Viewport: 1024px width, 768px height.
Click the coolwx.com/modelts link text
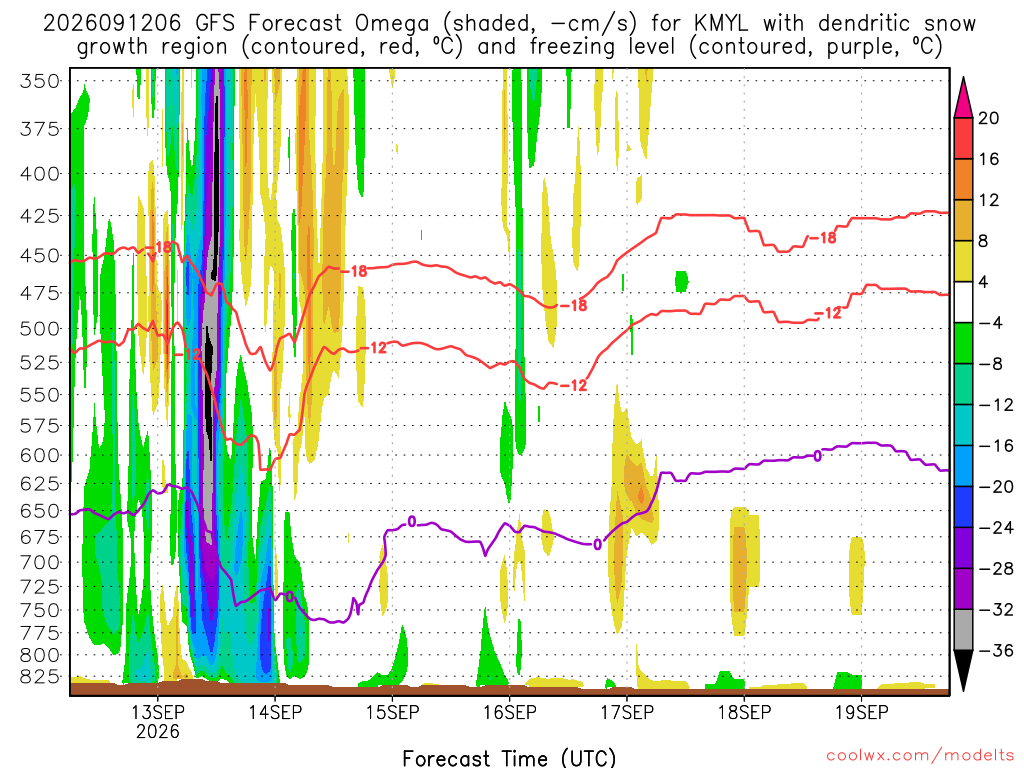tap(920, 756)
